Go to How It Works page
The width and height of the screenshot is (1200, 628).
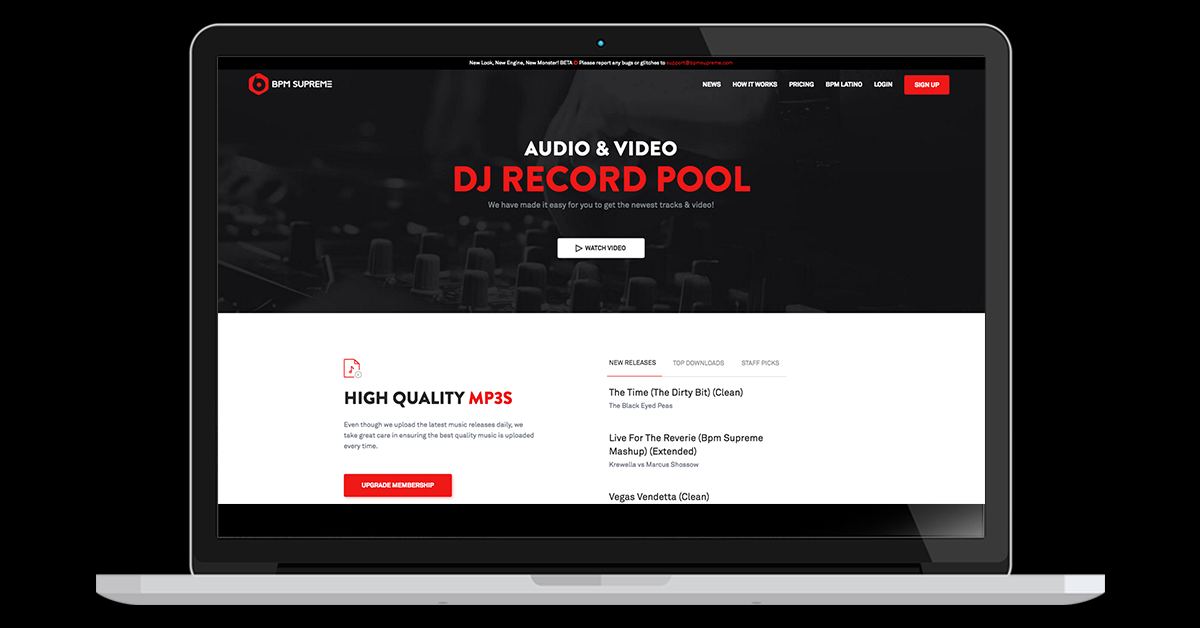pyautogui.click(x=754, y=85)
